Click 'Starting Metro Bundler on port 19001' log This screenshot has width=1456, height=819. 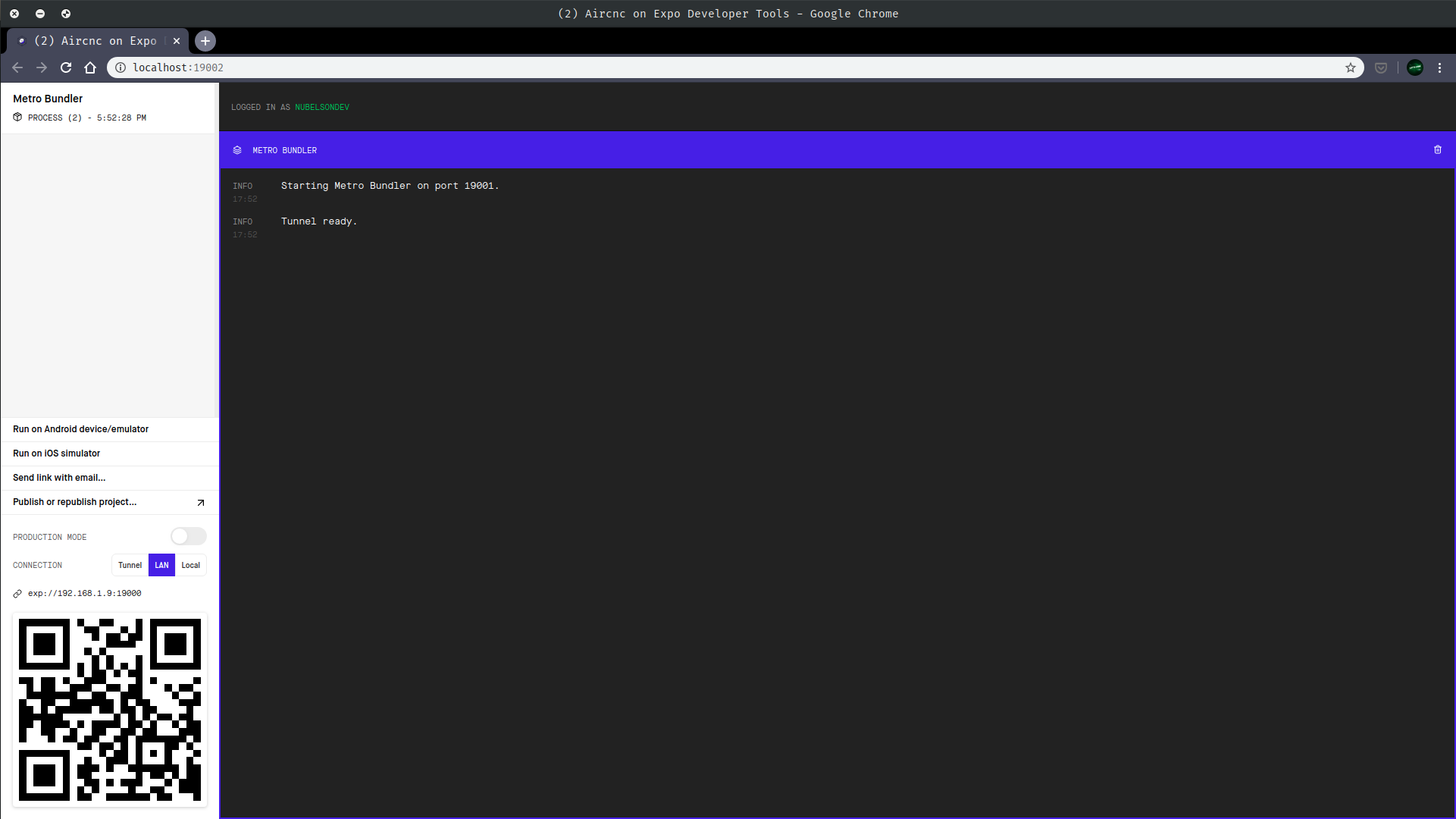tap(390, 186)
